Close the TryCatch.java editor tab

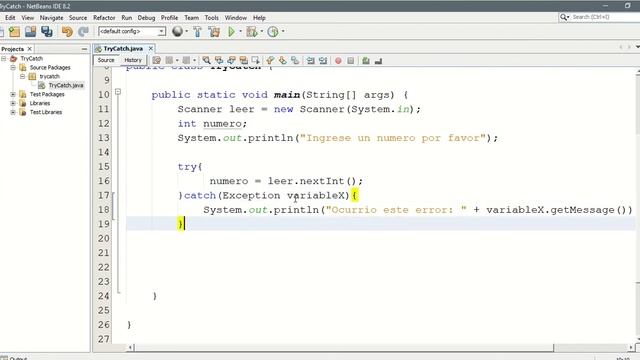coord(151,49)
